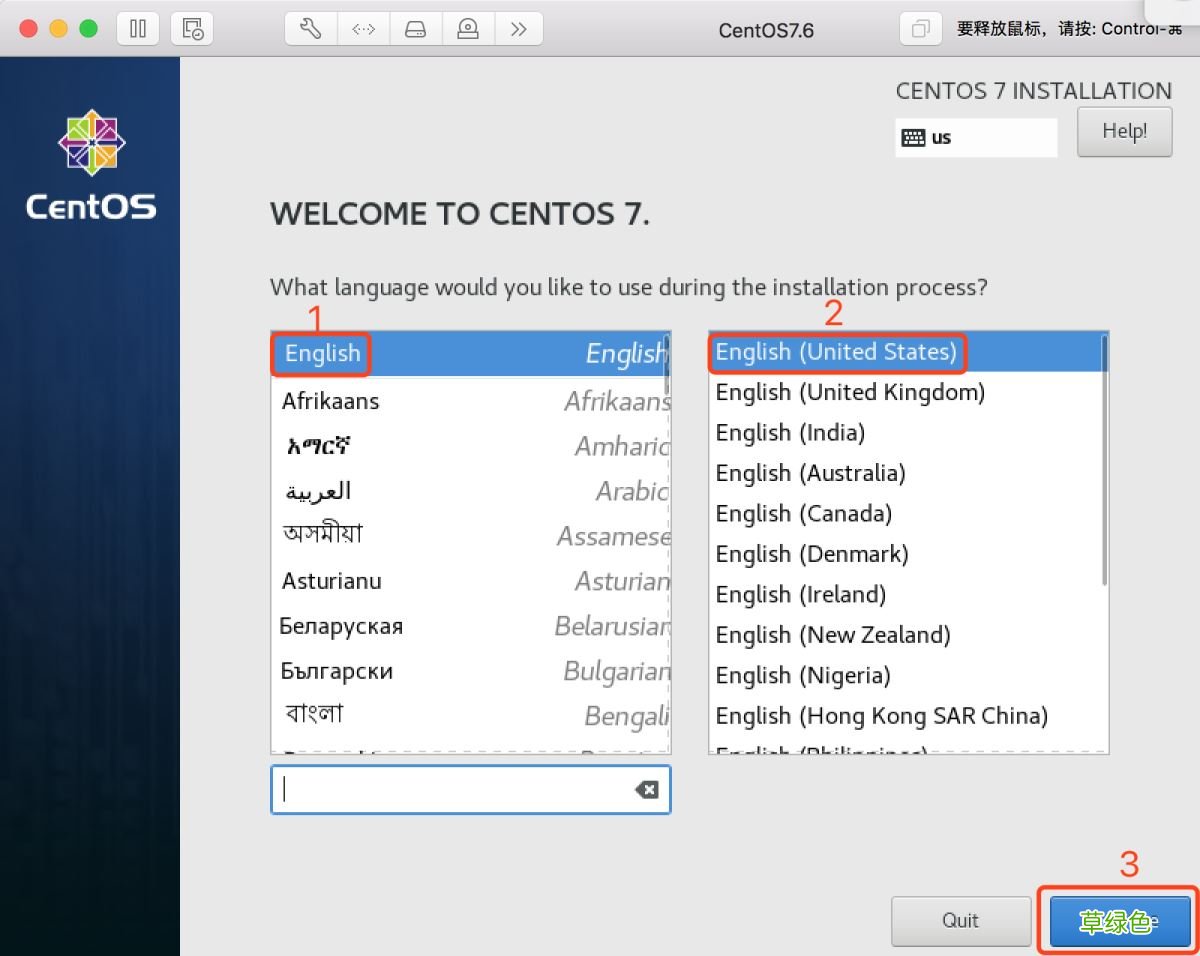Image resolution: width=1200 pixels, height=956 pixels.
Task: Expand the double-chevron toolbar overflow icon
Action: 519,28
